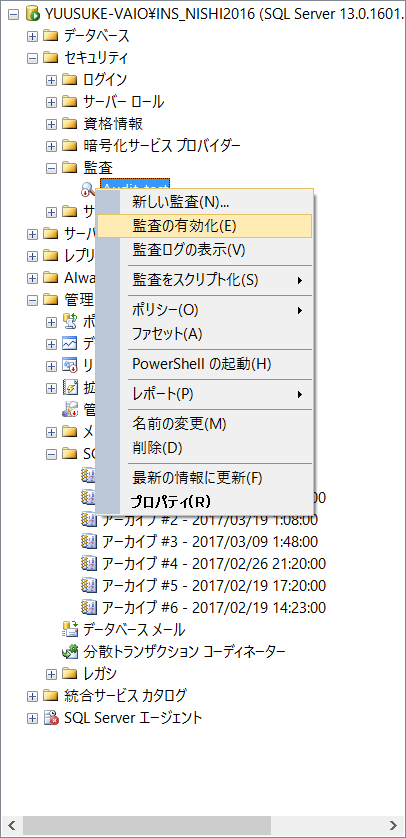
Task: Click the 統合サービス カタログ folder icon
Action: [x=50, y=695]
